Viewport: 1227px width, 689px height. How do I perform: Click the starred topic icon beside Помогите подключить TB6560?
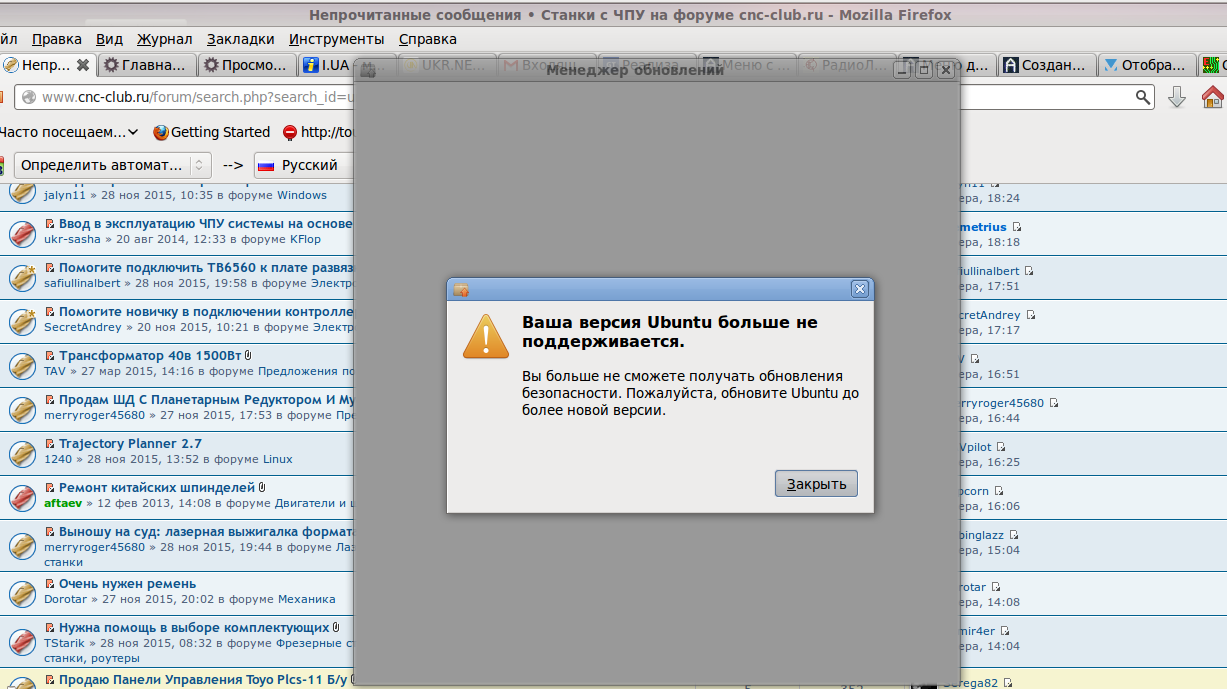[x=22, y=277]
